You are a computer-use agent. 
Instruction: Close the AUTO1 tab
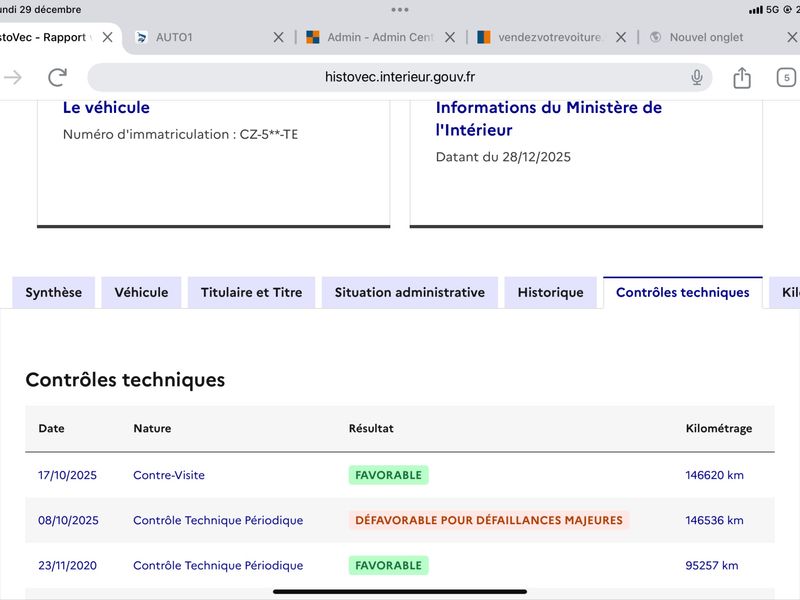pos(279,37)
